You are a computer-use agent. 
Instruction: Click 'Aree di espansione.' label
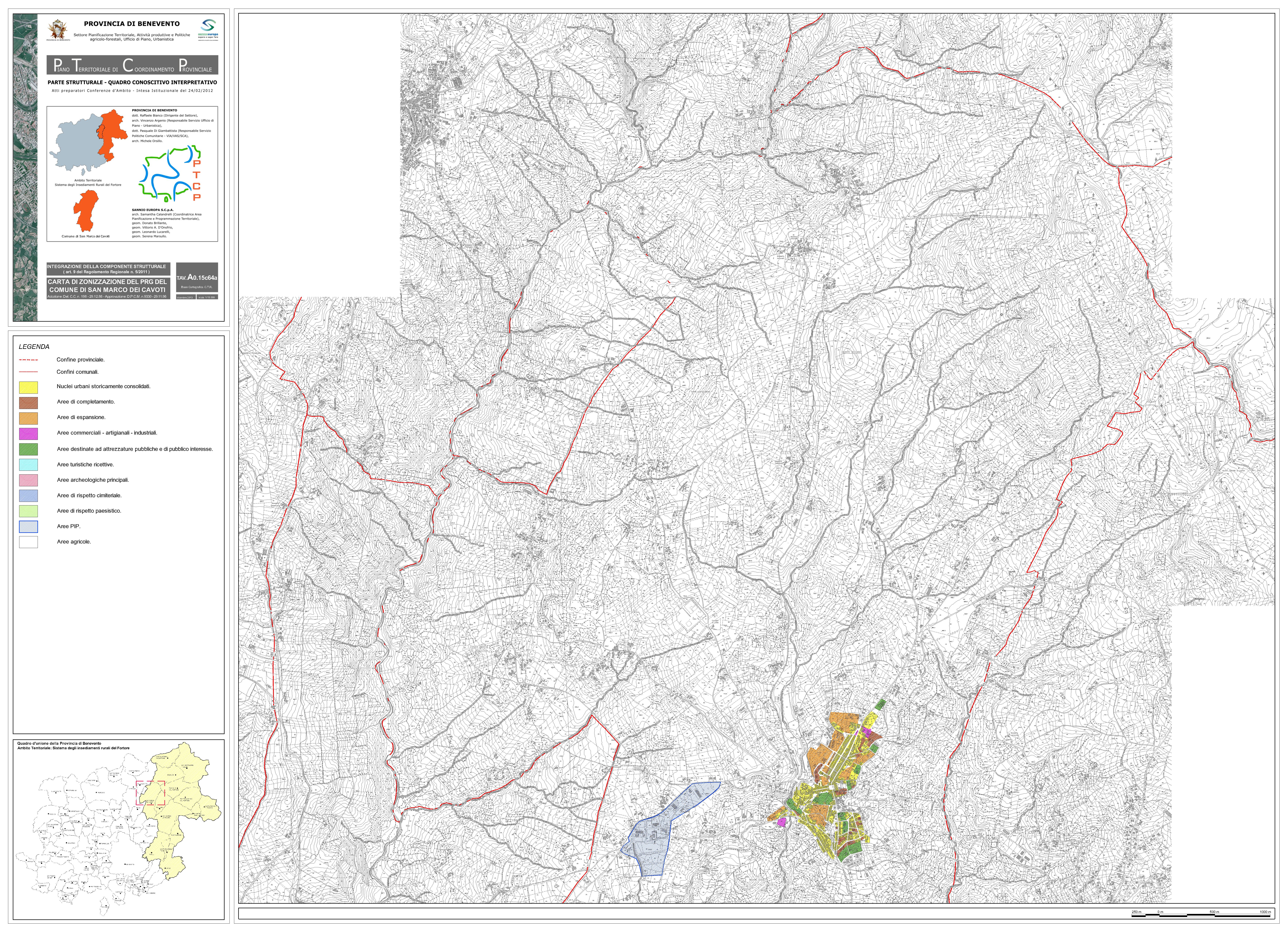(x=81, y=417)
